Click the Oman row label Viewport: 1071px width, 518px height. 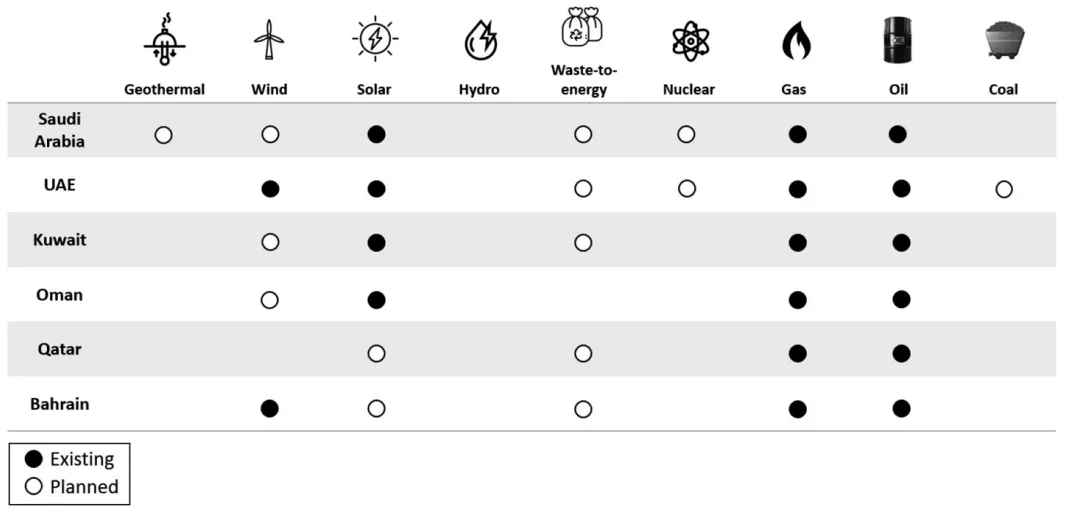point(60,296)
